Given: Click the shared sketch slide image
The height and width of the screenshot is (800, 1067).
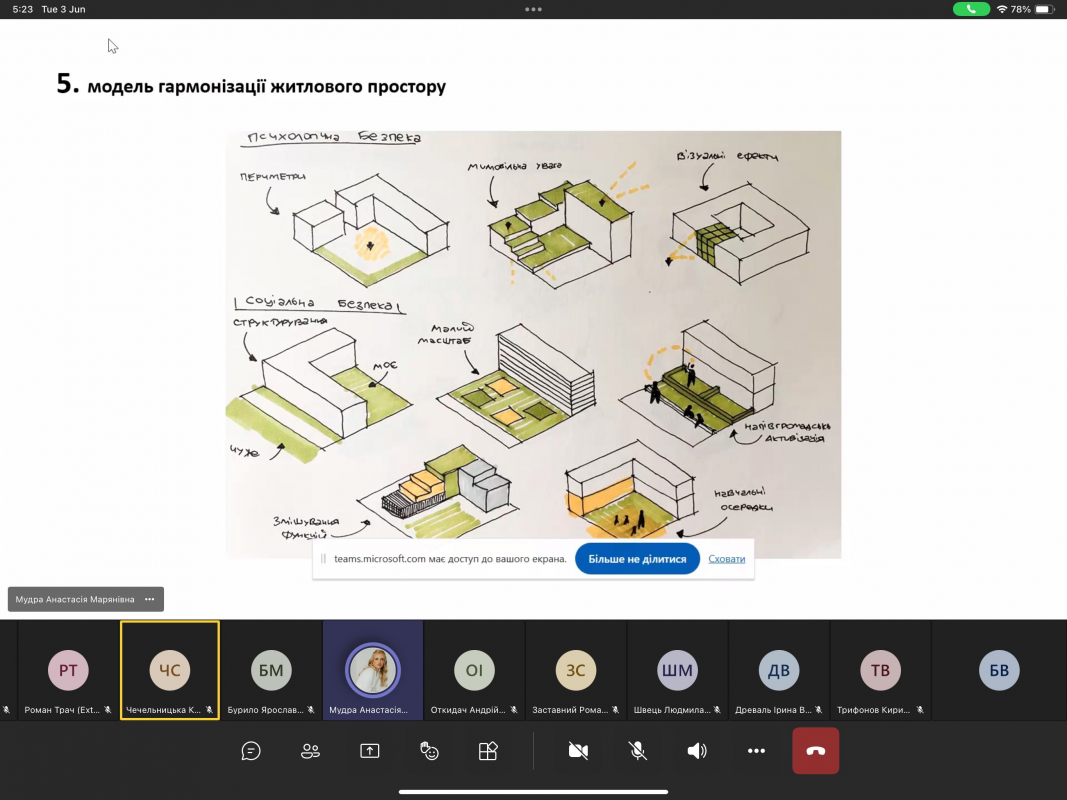Looking at the screenshot, I should [533, 330].
